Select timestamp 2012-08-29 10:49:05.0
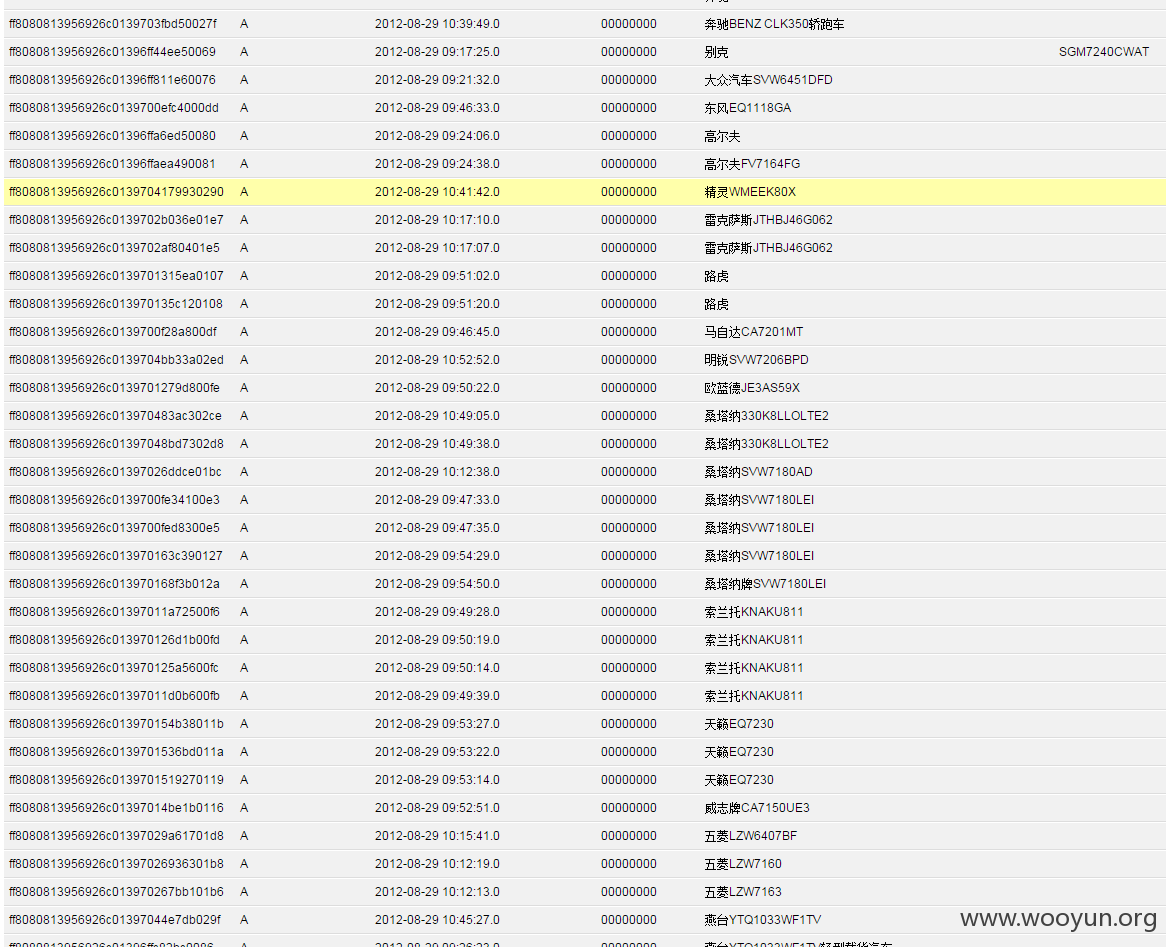1166x947 pixels. coord(437,416)
